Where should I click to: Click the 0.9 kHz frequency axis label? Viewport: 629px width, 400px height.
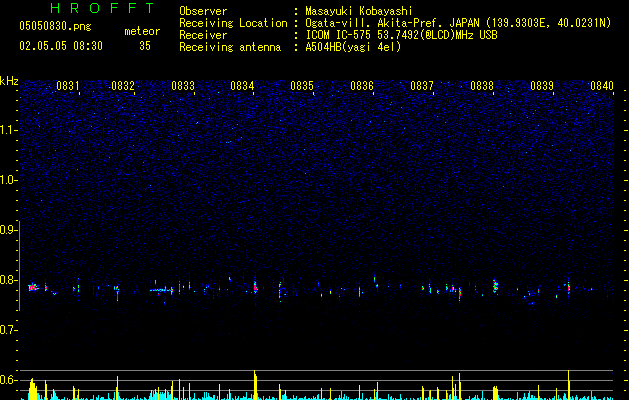pos(8,230)
